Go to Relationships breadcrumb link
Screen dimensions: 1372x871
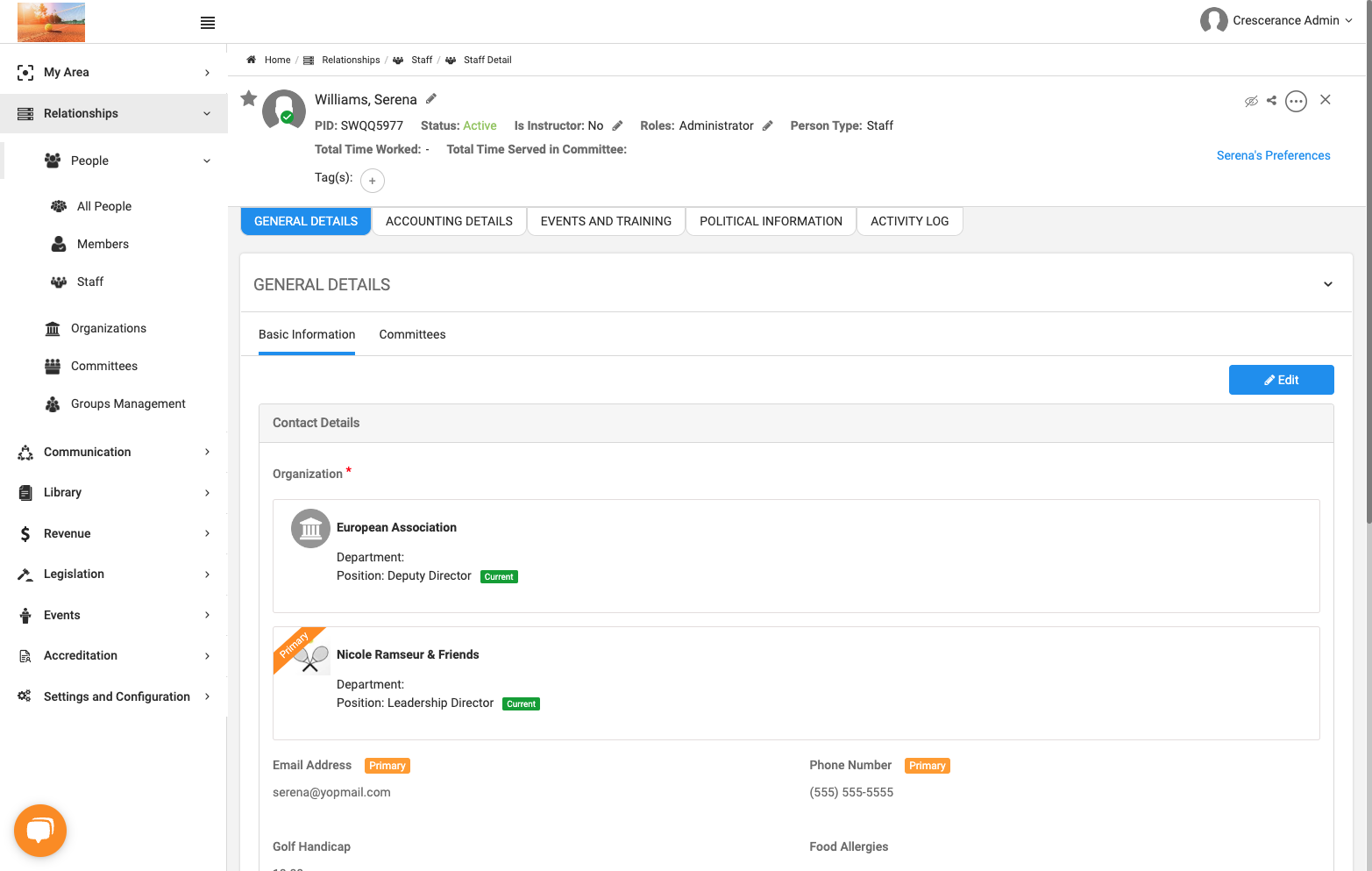point(351,60)
